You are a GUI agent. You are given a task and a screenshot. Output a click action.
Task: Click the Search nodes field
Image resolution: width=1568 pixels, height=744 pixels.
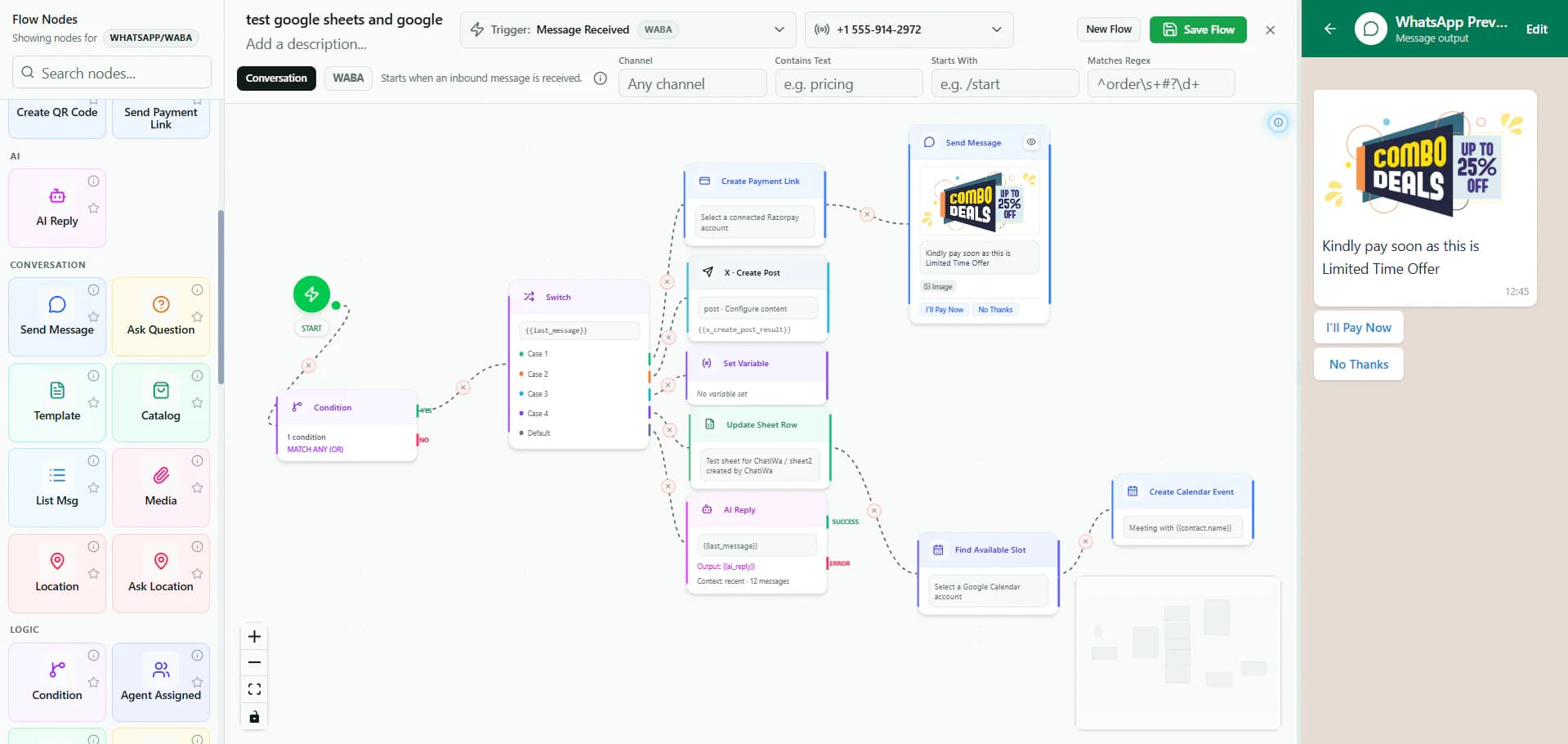tap(112, 73)
